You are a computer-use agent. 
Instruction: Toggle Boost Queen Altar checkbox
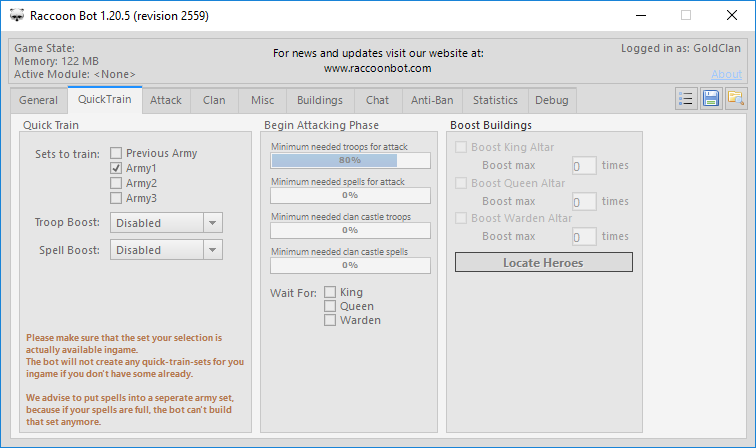461,183
